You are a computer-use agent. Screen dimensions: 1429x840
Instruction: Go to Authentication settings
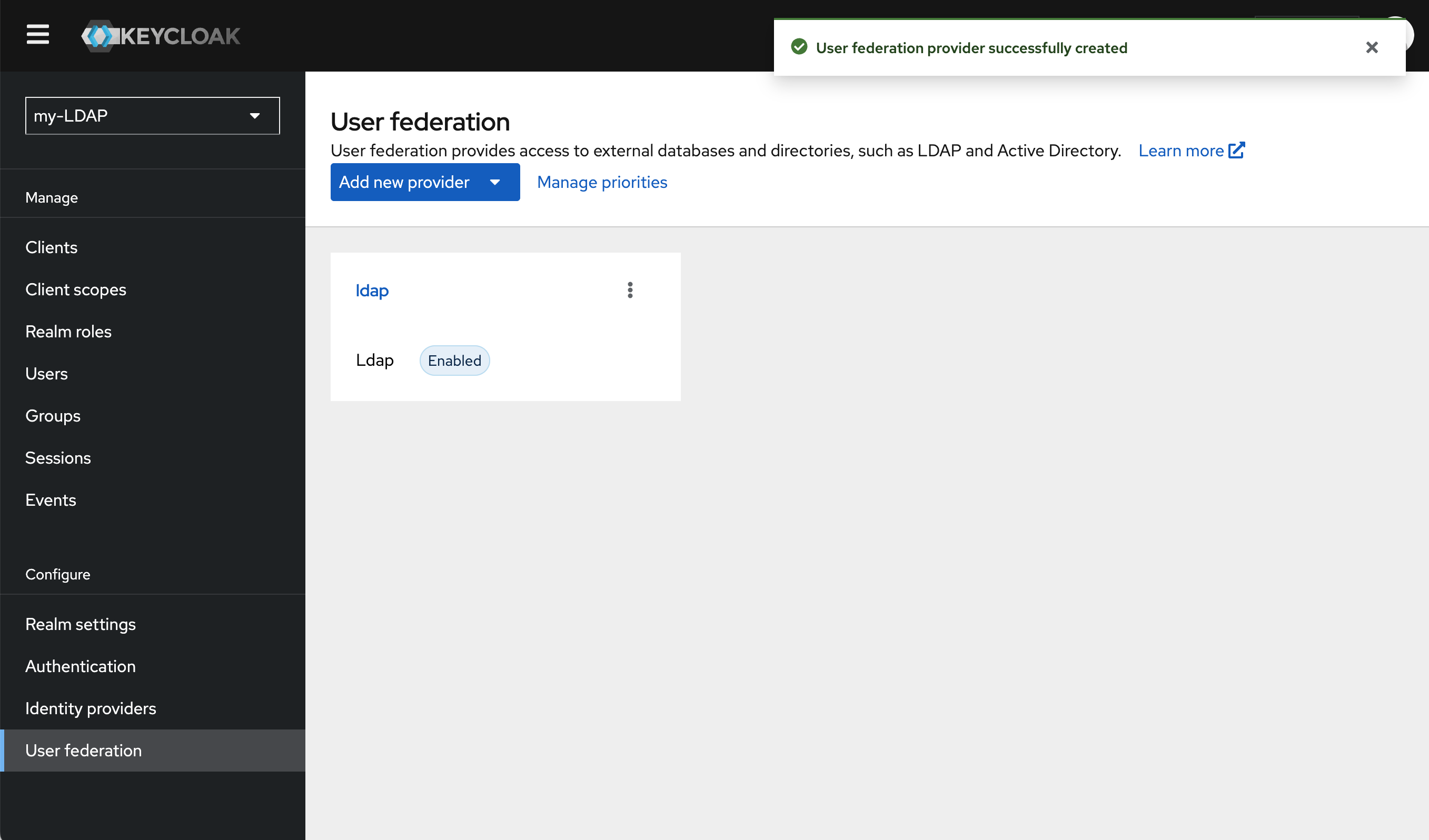(80, 666)
